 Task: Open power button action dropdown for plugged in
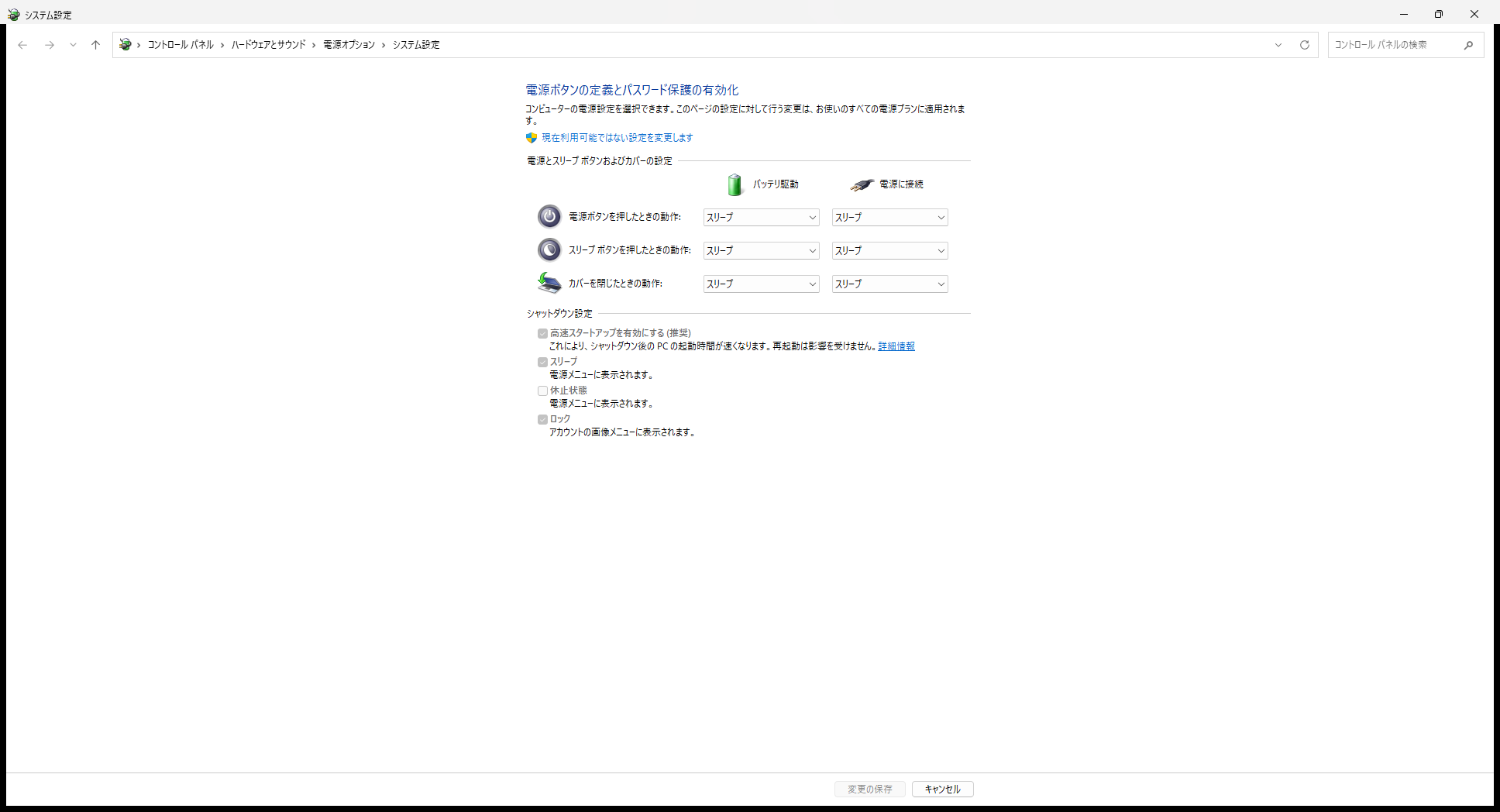(889, 218)
